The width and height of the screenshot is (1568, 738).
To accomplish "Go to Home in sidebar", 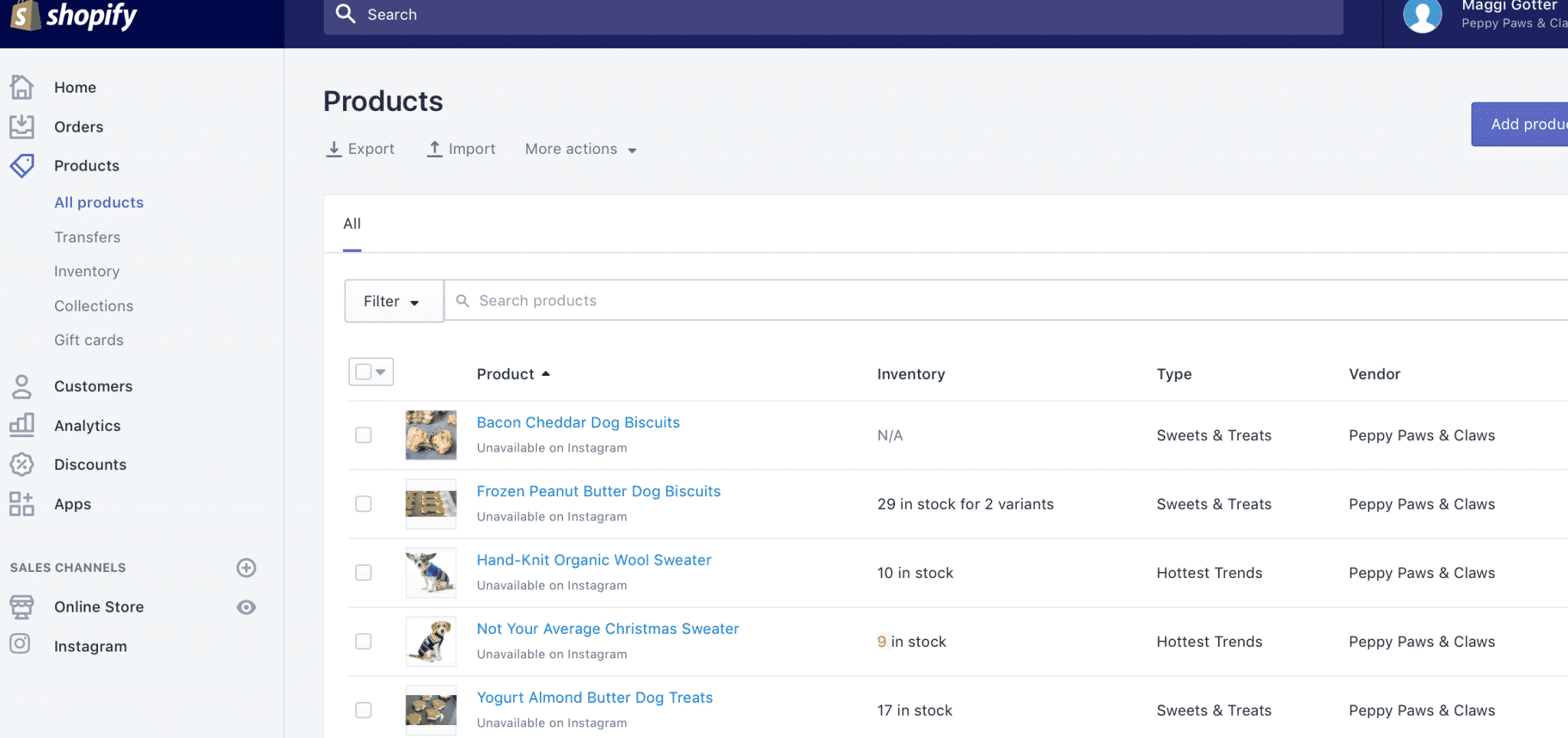I will click(x=75, y=87).
